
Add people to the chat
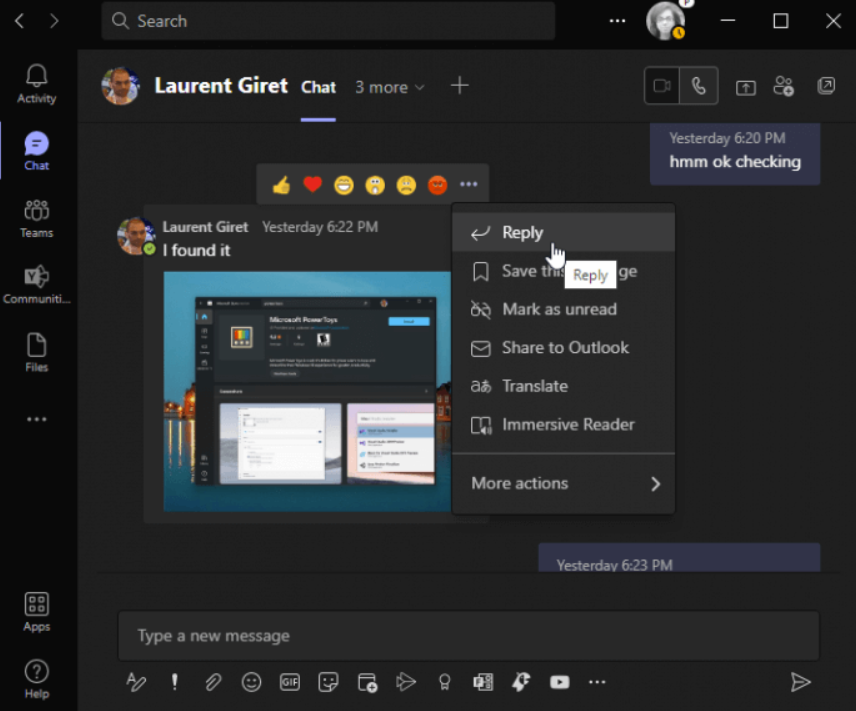[x=784, y=86]
